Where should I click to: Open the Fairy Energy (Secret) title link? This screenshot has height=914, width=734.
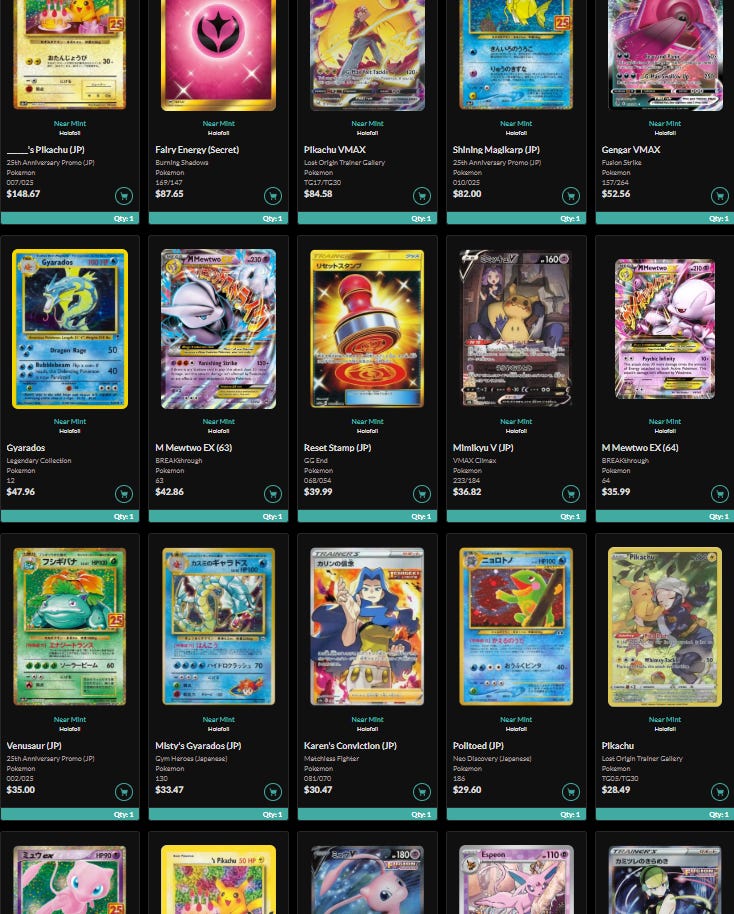pos(197,150)
